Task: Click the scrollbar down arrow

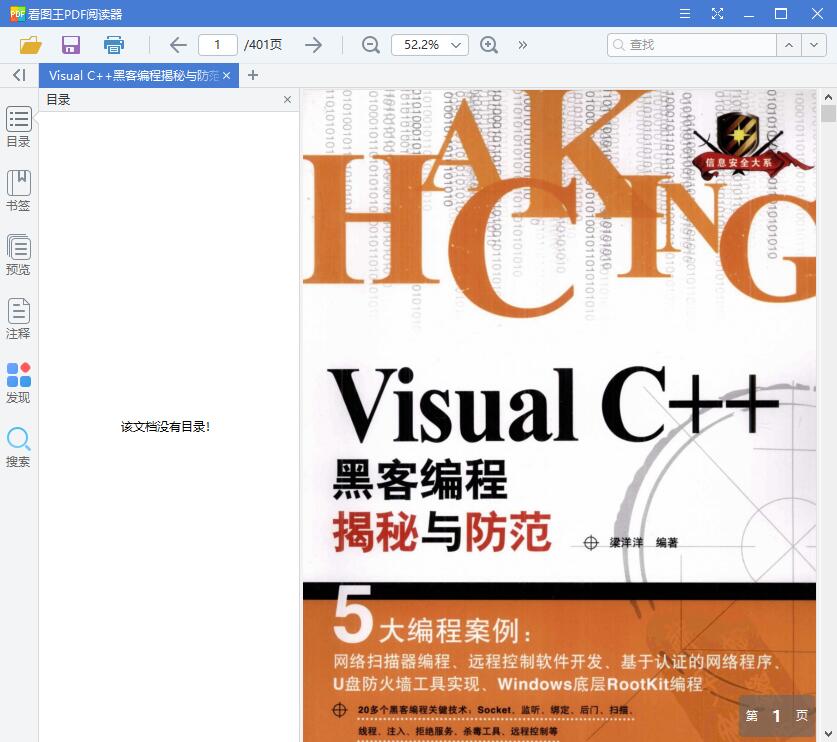Action: [828, 734]
